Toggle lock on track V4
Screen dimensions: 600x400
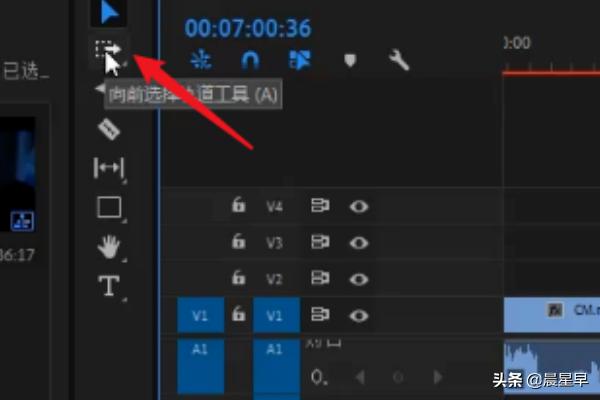coord(238,204)
